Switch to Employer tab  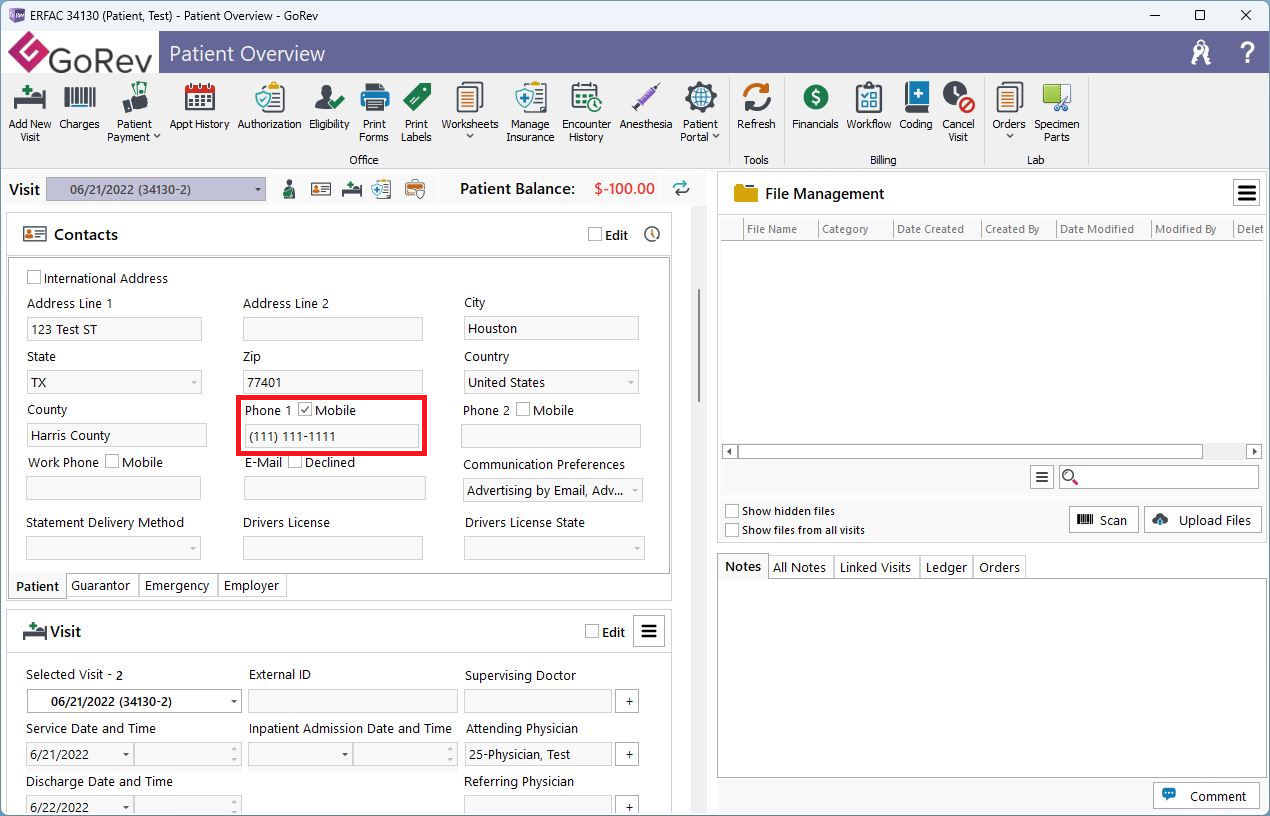point(251,586)
